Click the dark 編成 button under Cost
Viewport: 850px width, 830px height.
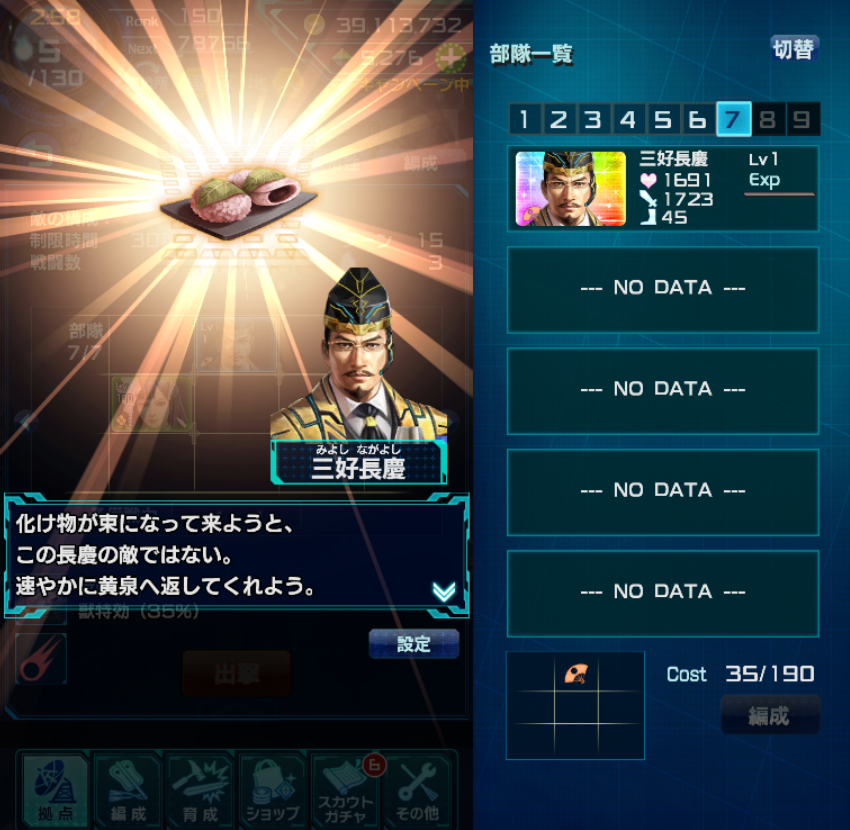coord(770,716)
